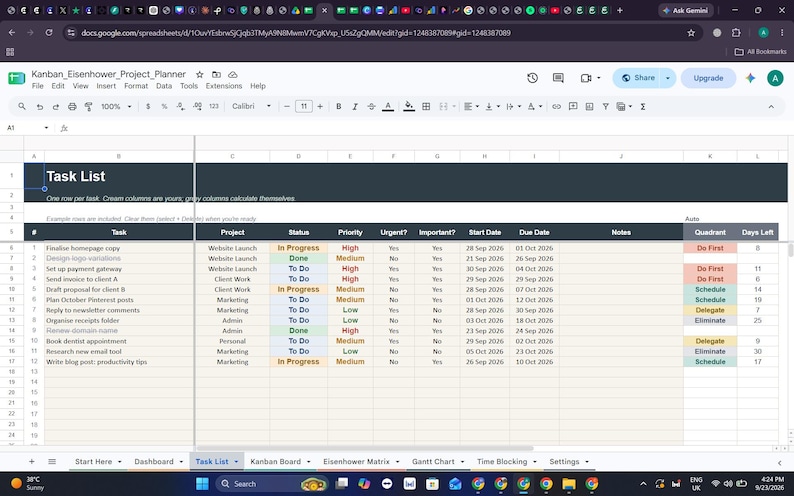Increase font size with plus button
The width and height of the screenshot is (794, 496).
[320, 106]
